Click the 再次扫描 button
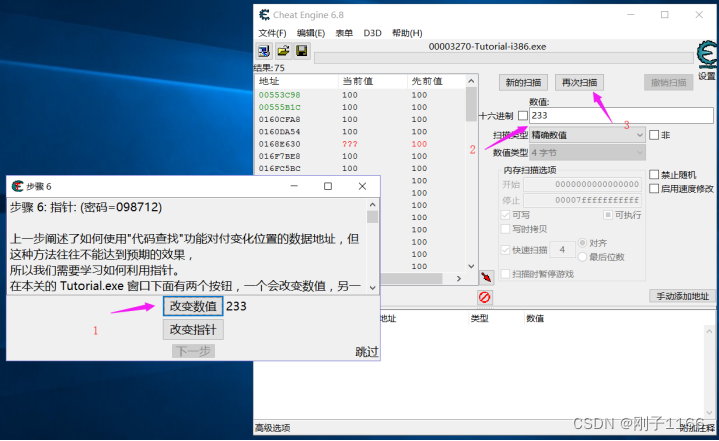719x441 pixels. click(x=580, y=83)
